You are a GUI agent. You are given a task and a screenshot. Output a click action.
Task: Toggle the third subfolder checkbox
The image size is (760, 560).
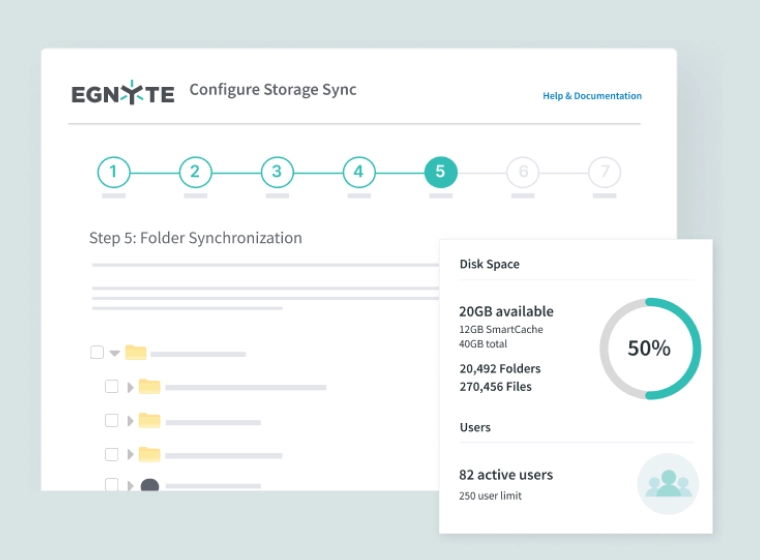pos(112,454)
